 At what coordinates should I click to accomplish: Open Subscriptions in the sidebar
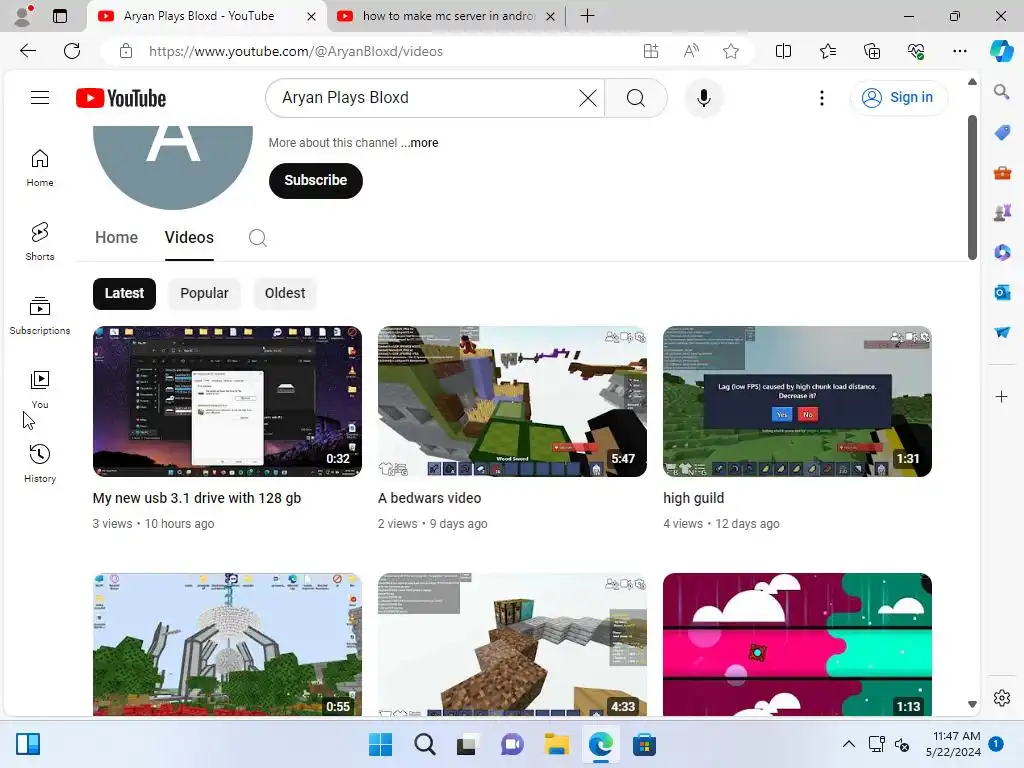40,315
